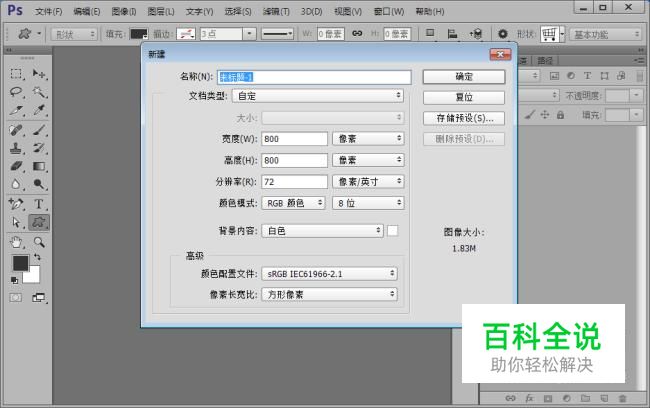Open the path alignment option

coord(452,34)
